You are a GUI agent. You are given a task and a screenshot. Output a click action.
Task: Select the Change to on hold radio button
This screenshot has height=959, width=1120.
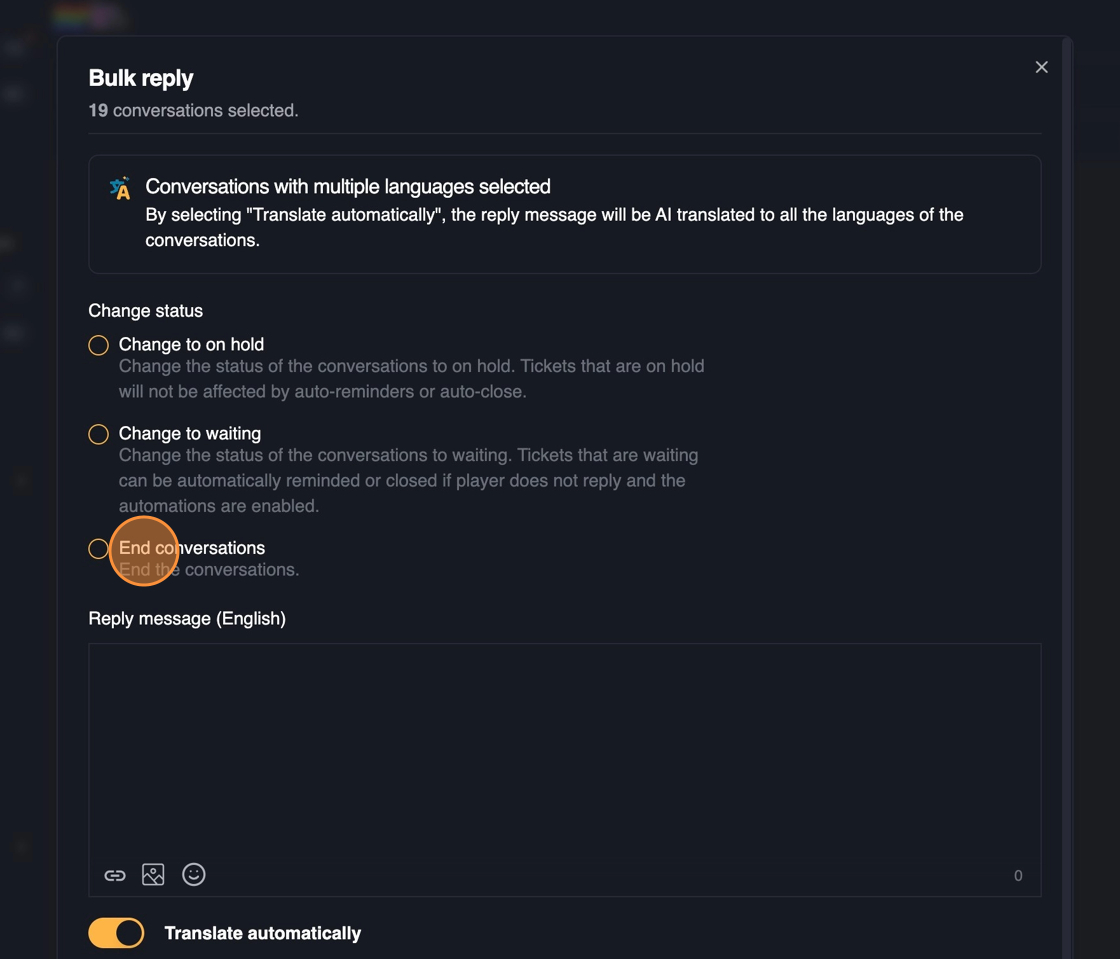click(98, 345)
